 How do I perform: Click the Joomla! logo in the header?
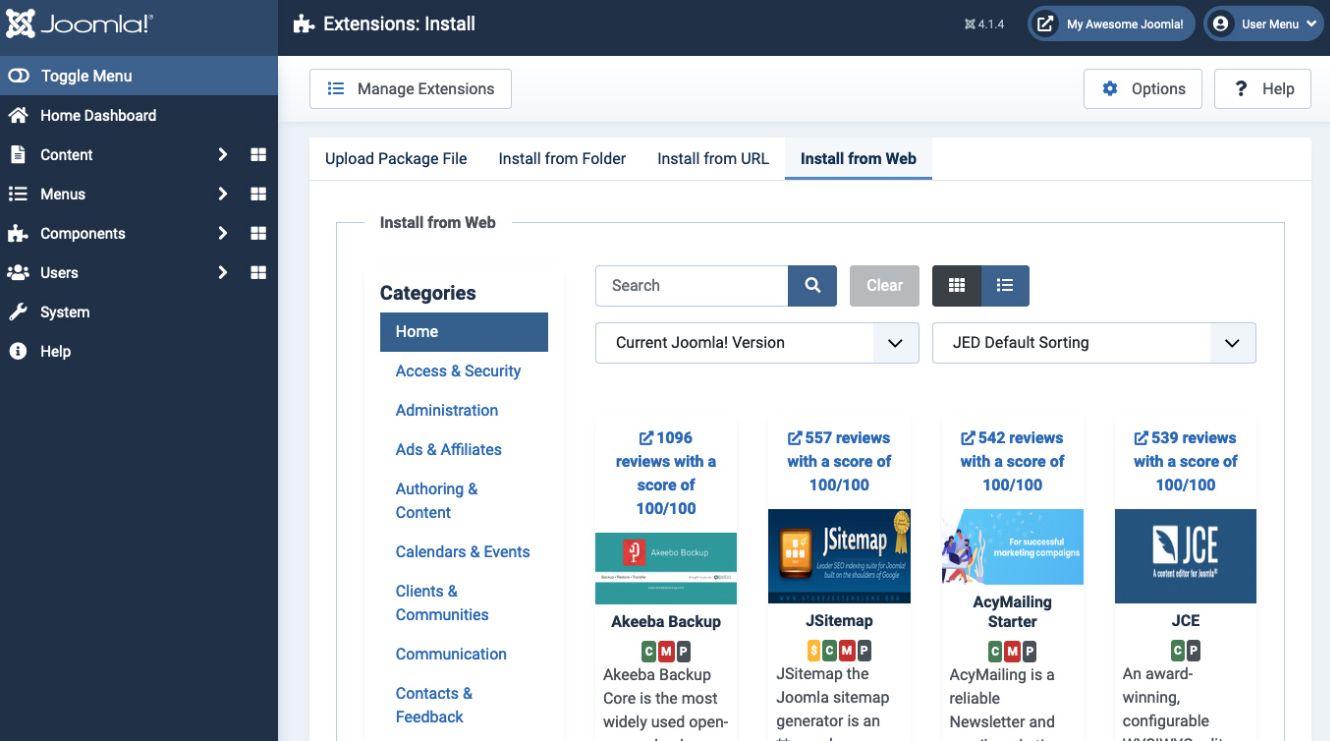(x=79, y=24)
